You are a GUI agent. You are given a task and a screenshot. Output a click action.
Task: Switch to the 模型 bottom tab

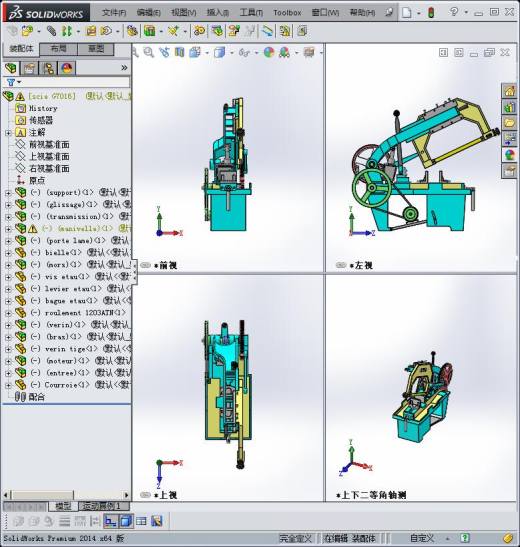63,506
